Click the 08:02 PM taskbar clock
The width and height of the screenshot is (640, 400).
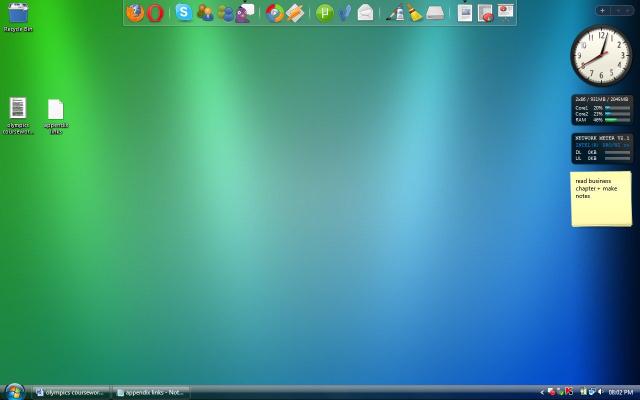(621, 392)
